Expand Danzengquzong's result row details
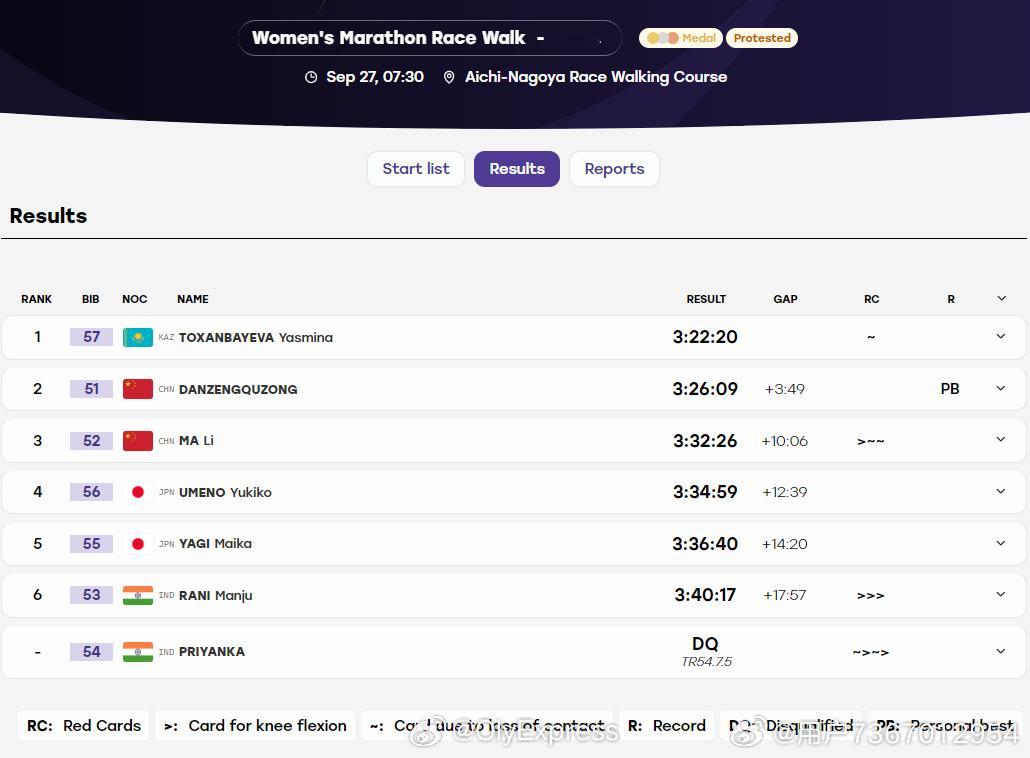 (x=1000, y=388)
